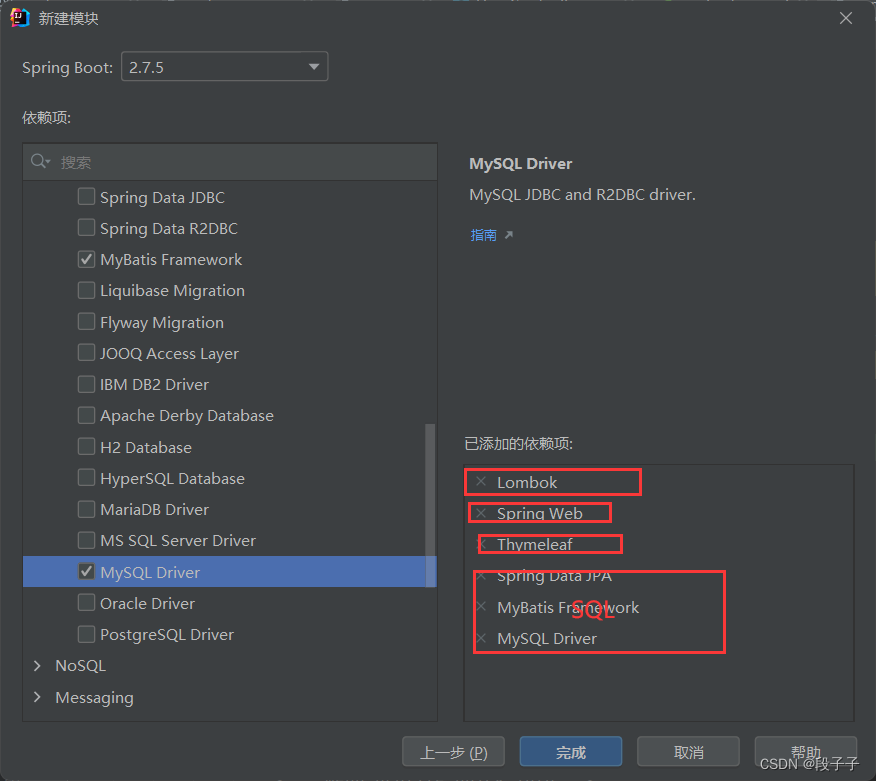Click the H2 Database label
Image resolution: width=876 pixels, height=781 pixels.
pyautogui.click(x=146, y=447)
